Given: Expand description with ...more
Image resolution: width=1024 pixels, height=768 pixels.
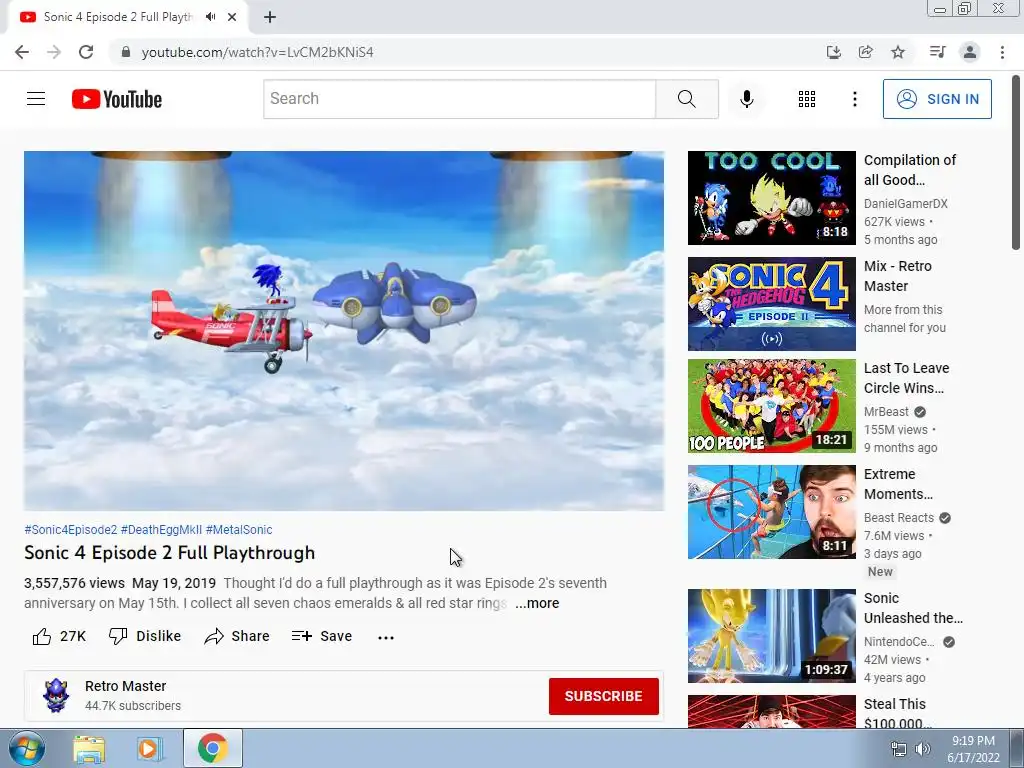Looking at the screenshot, I should click(537, 603).
